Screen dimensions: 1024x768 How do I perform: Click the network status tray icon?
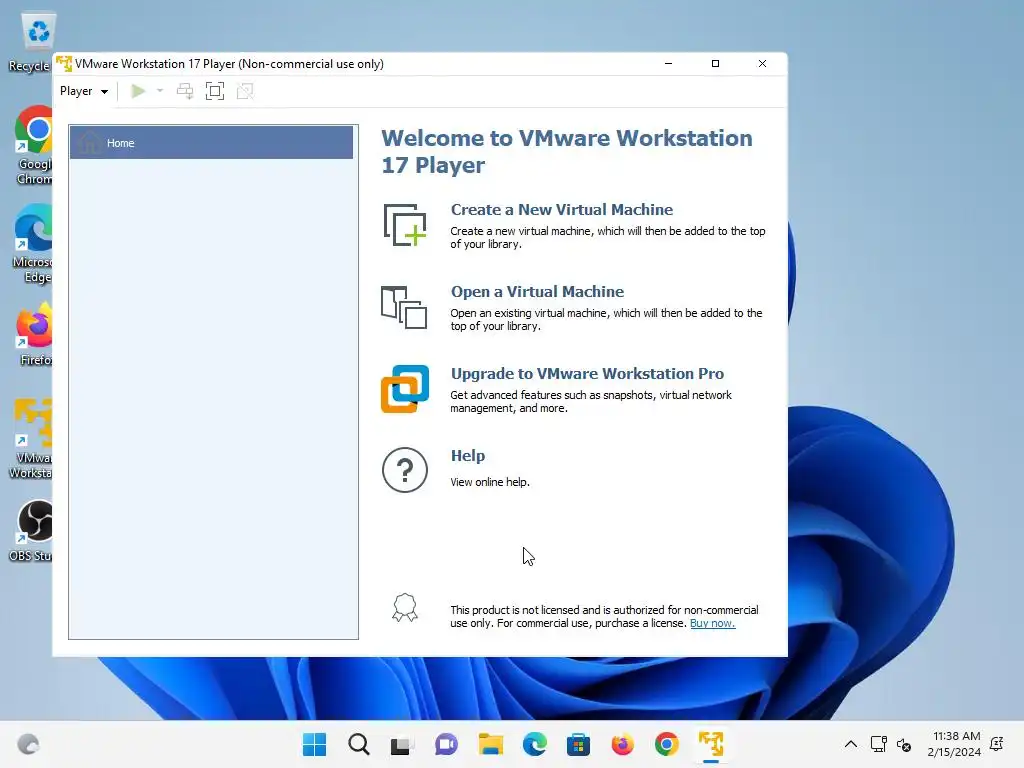pos(878,744)
